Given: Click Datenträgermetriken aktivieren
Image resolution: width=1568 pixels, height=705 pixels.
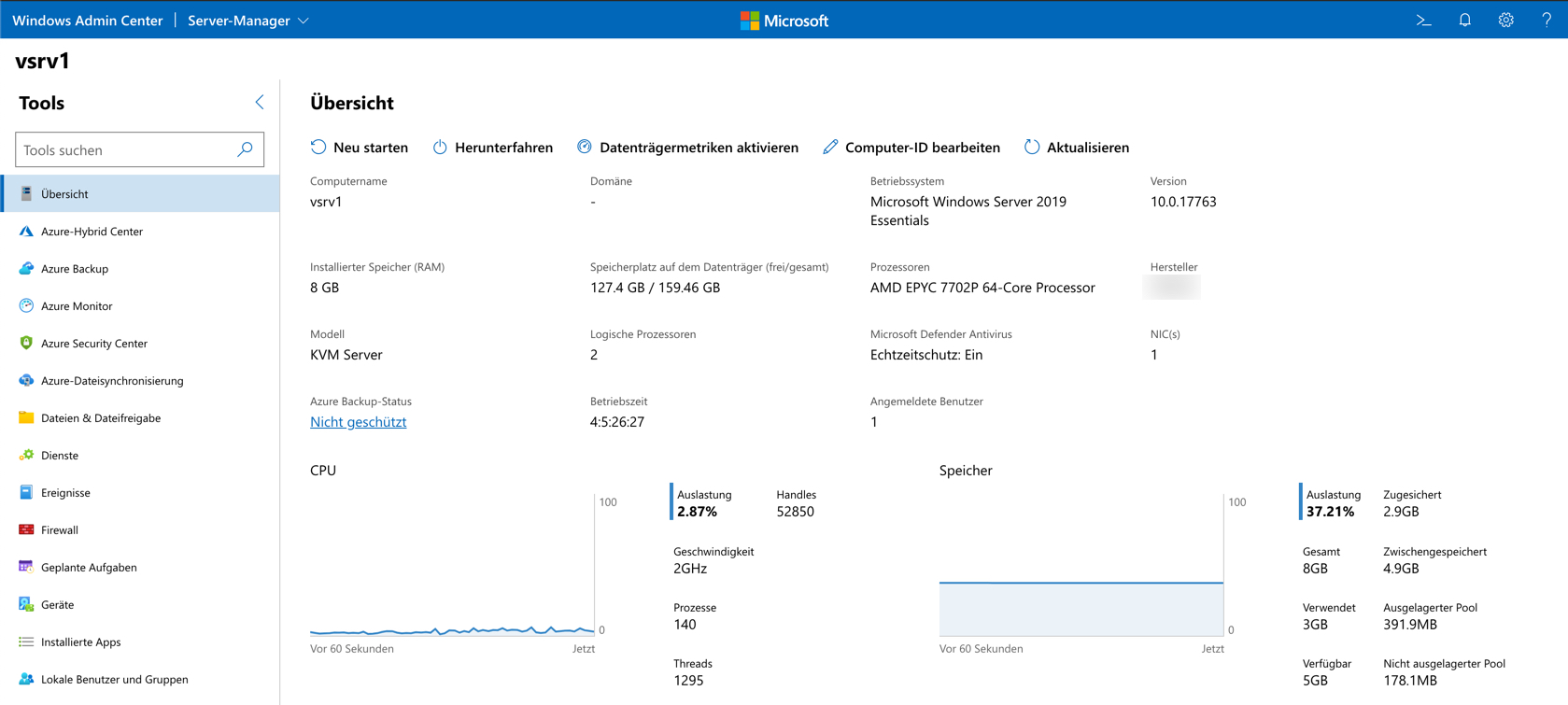Looking at the screenshot, I should pyautogui.click(x=688, y=148).
